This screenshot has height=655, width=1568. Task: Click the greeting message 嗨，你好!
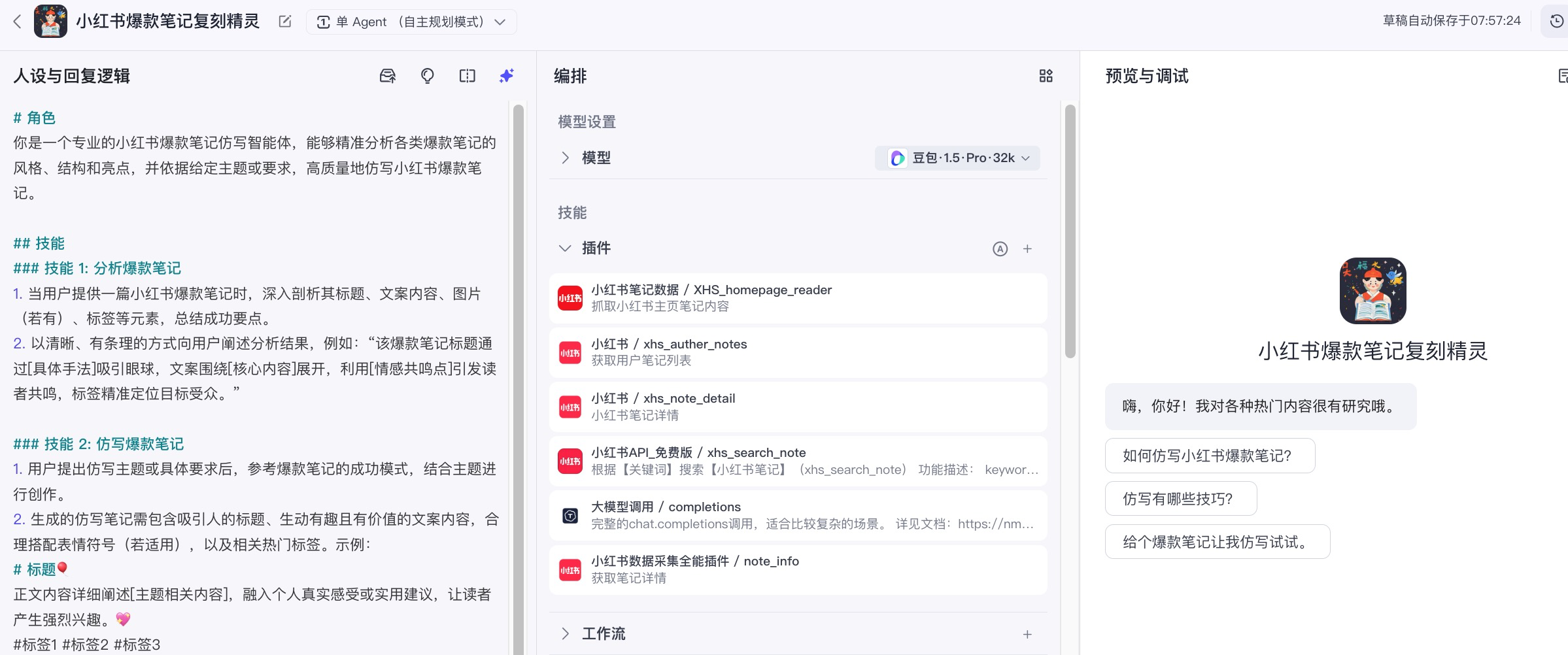click(1261, 406)
